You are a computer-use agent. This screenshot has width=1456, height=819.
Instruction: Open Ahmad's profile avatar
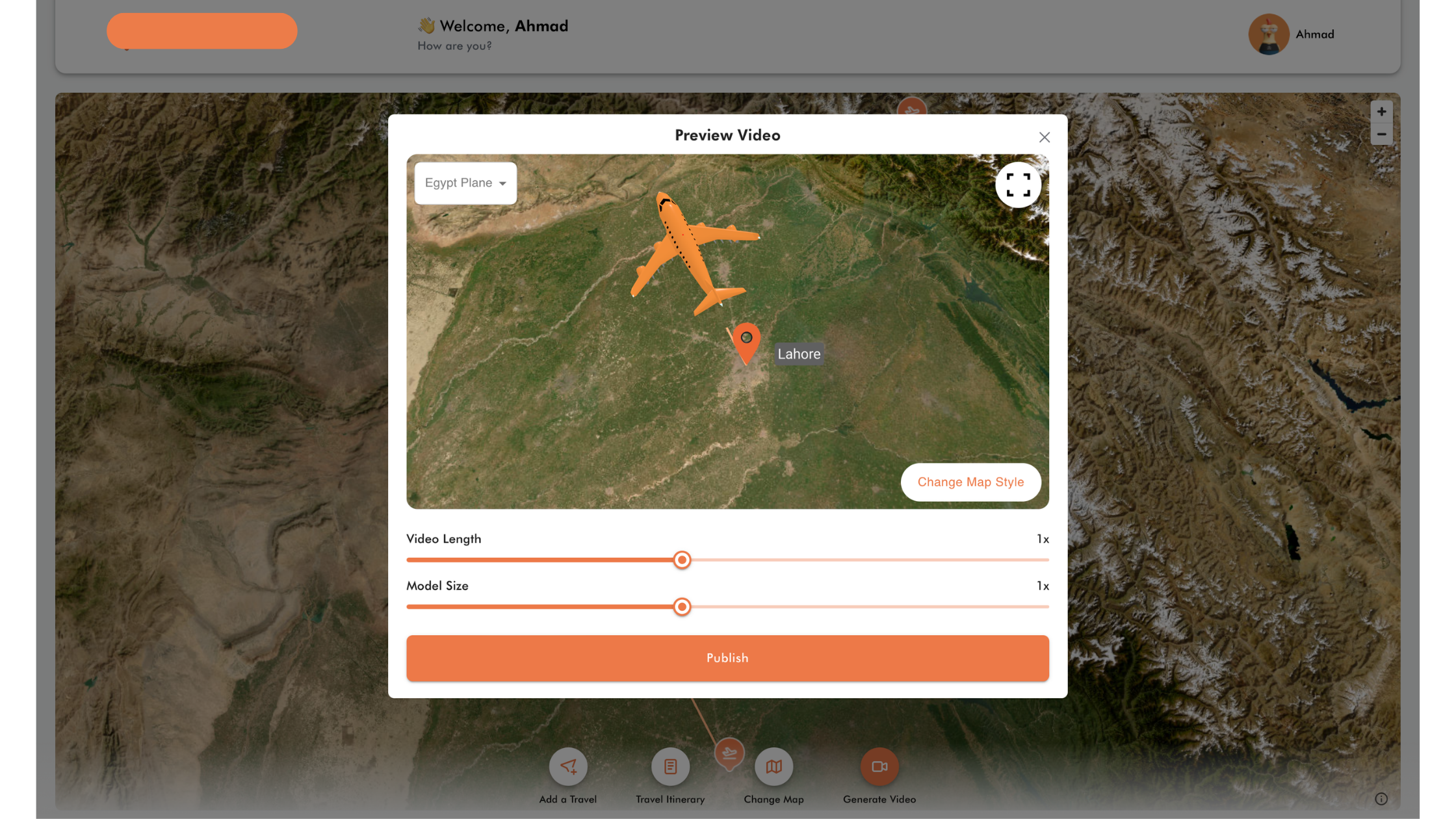point(1268,34)
